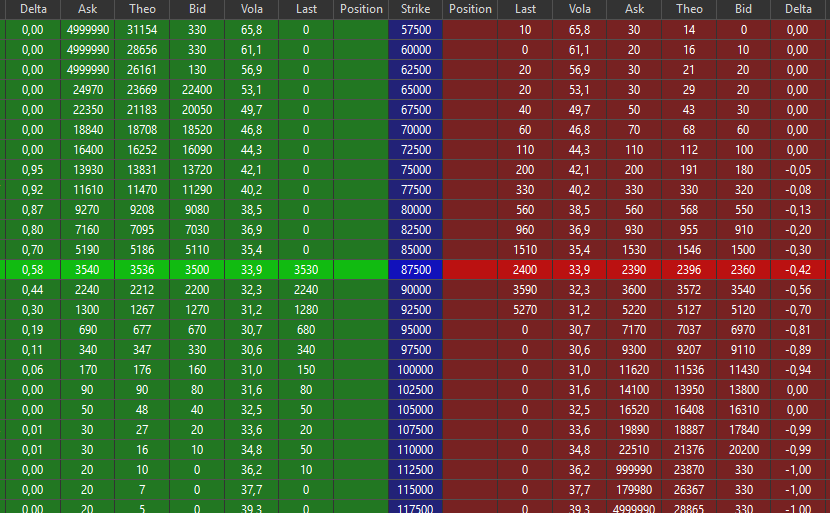Click the put-side Delta column header

coord(798,9)
